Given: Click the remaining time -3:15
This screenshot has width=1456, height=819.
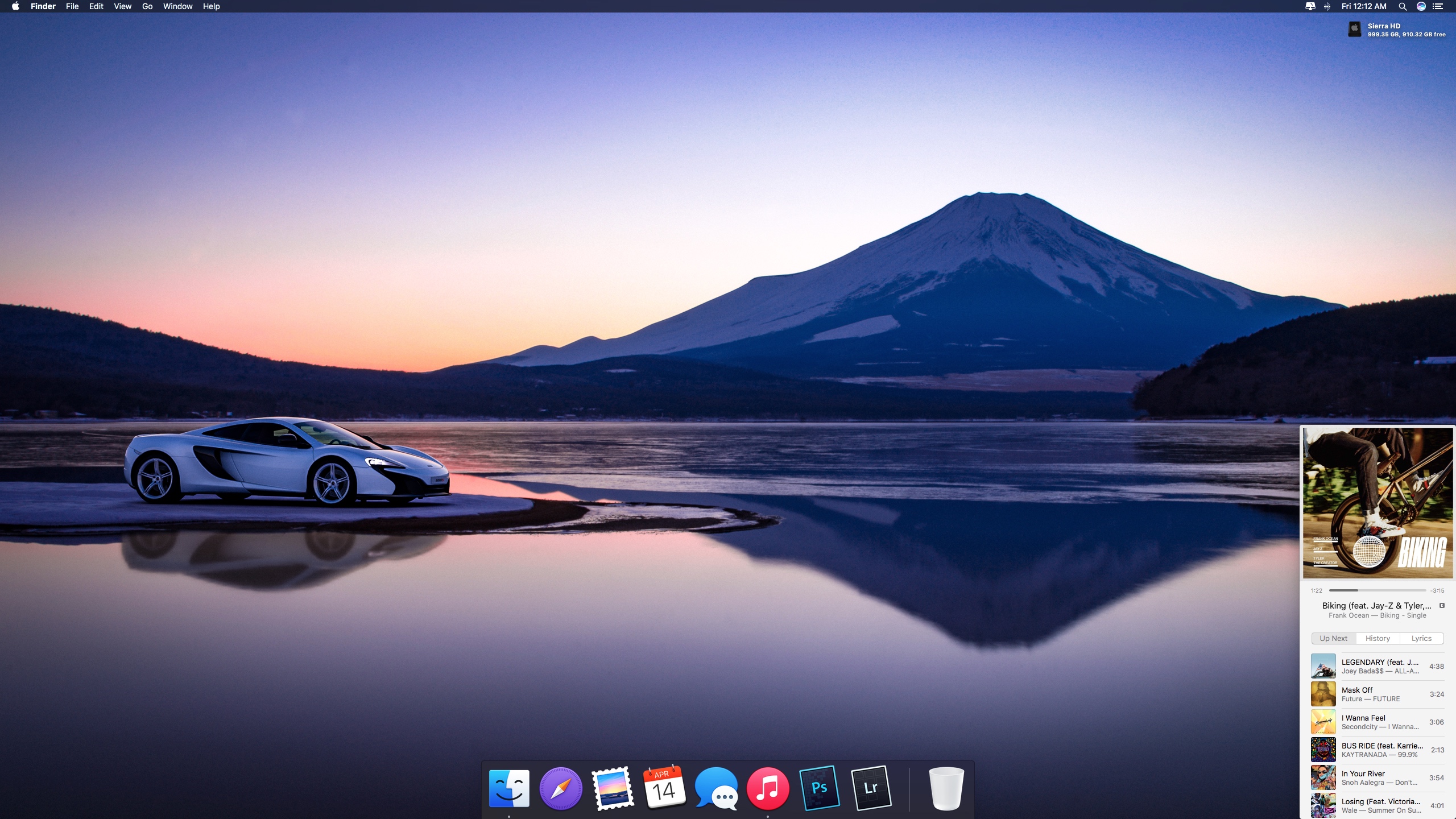Looking at the screenshot, I should tap(1438, 590).
